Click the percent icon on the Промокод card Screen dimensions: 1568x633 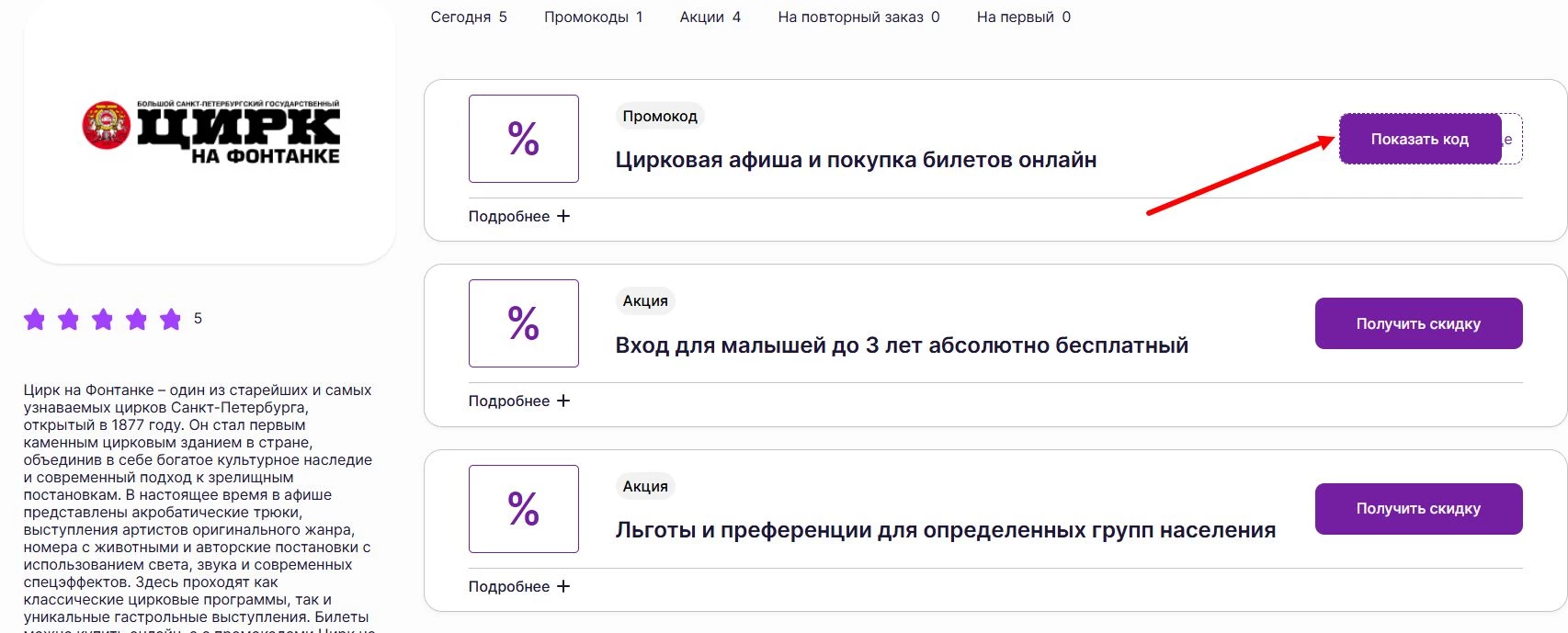[x=523, y=139]
